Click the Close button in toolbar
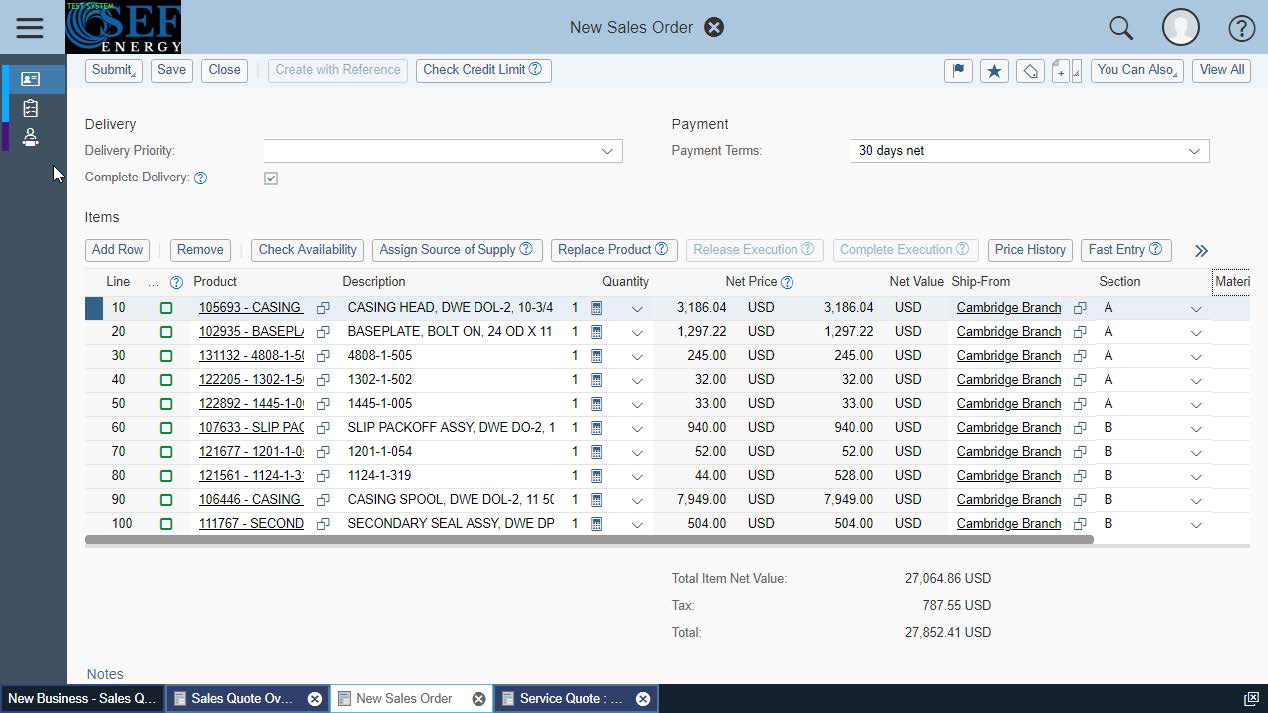 pos(224,70)
